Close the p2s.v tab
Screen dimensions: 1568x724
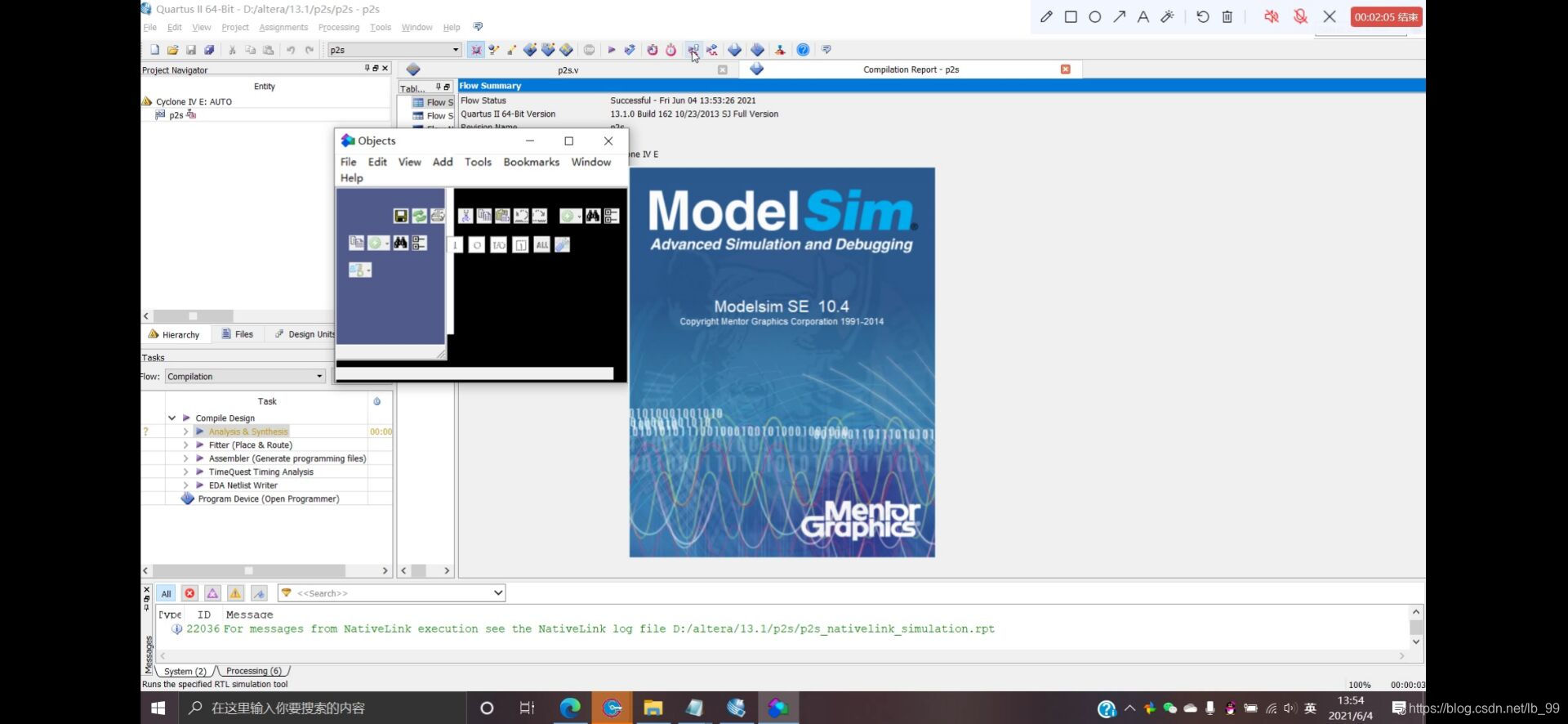[722, 70]
